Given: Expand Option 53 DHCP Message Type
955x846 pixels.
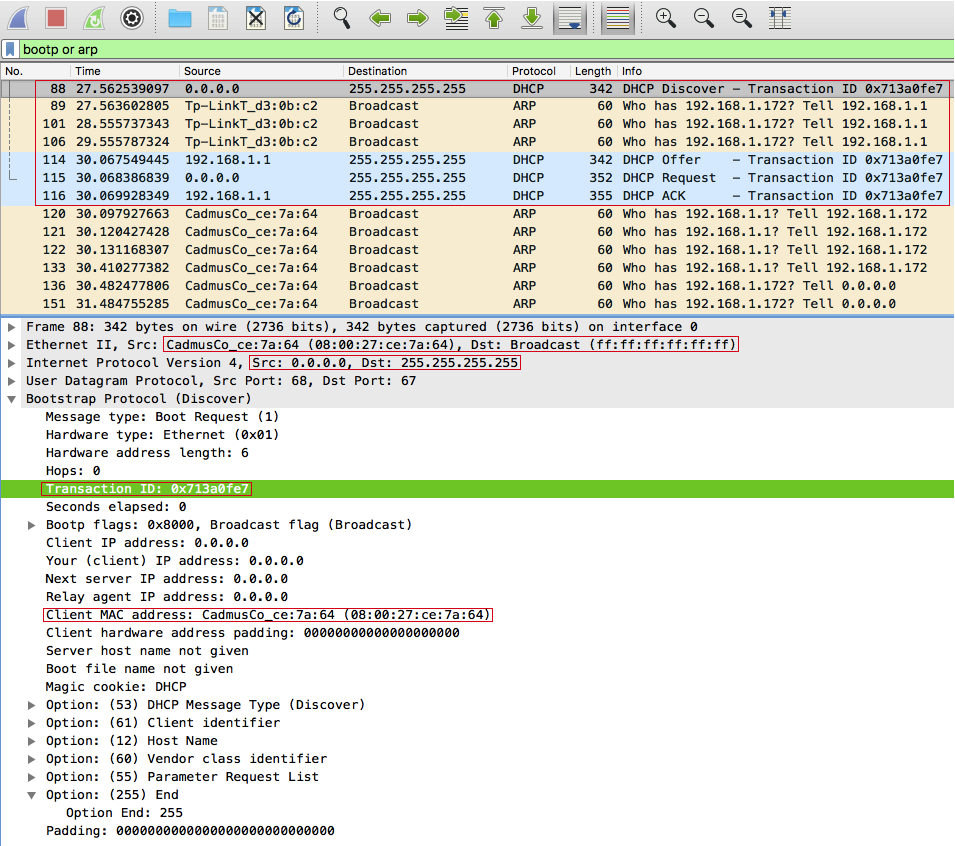Looking at the screenshot, I should (x=32, y=704).
